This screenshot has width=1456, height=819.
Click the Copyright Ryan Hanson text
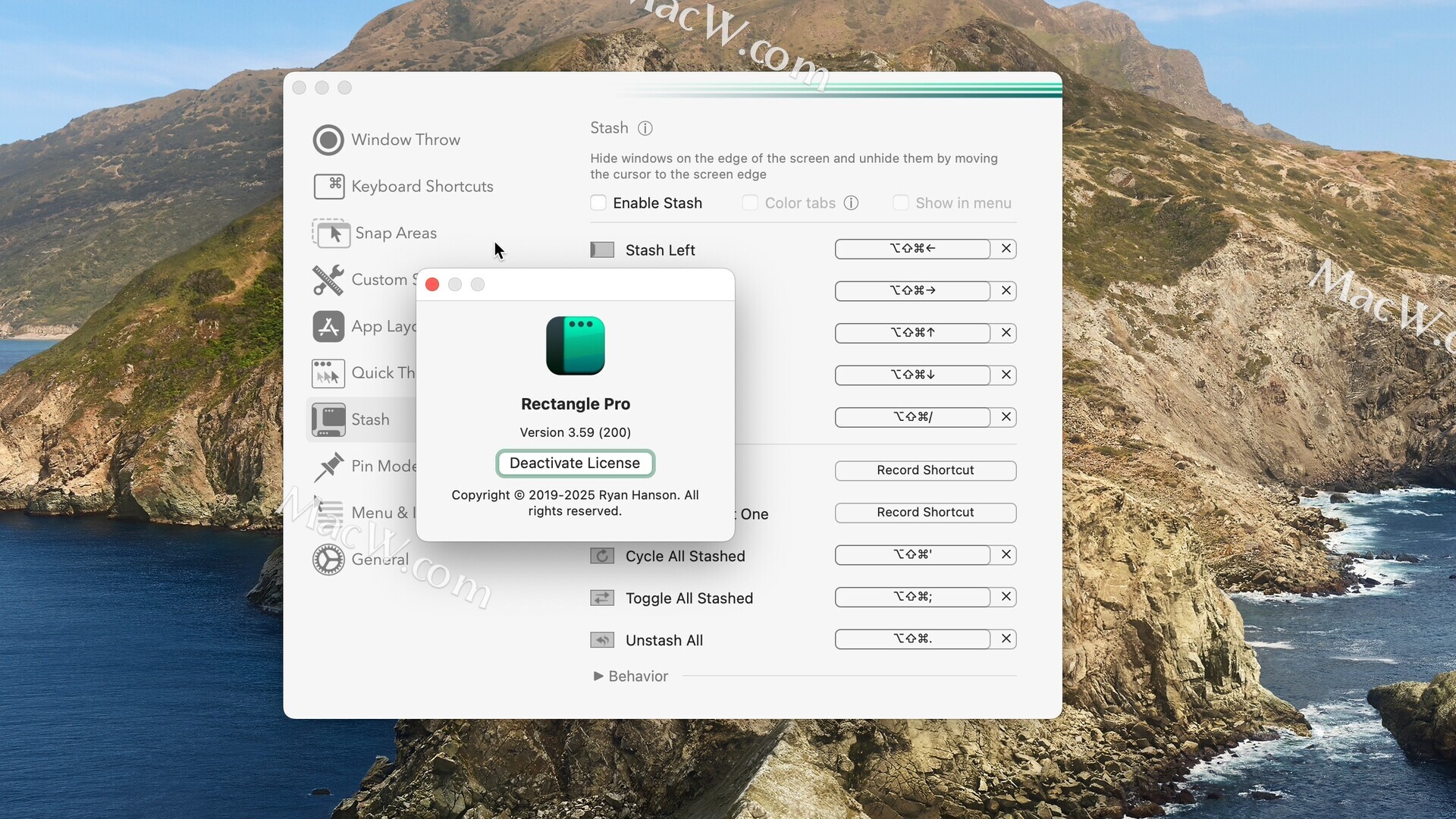tap(575, 503)
